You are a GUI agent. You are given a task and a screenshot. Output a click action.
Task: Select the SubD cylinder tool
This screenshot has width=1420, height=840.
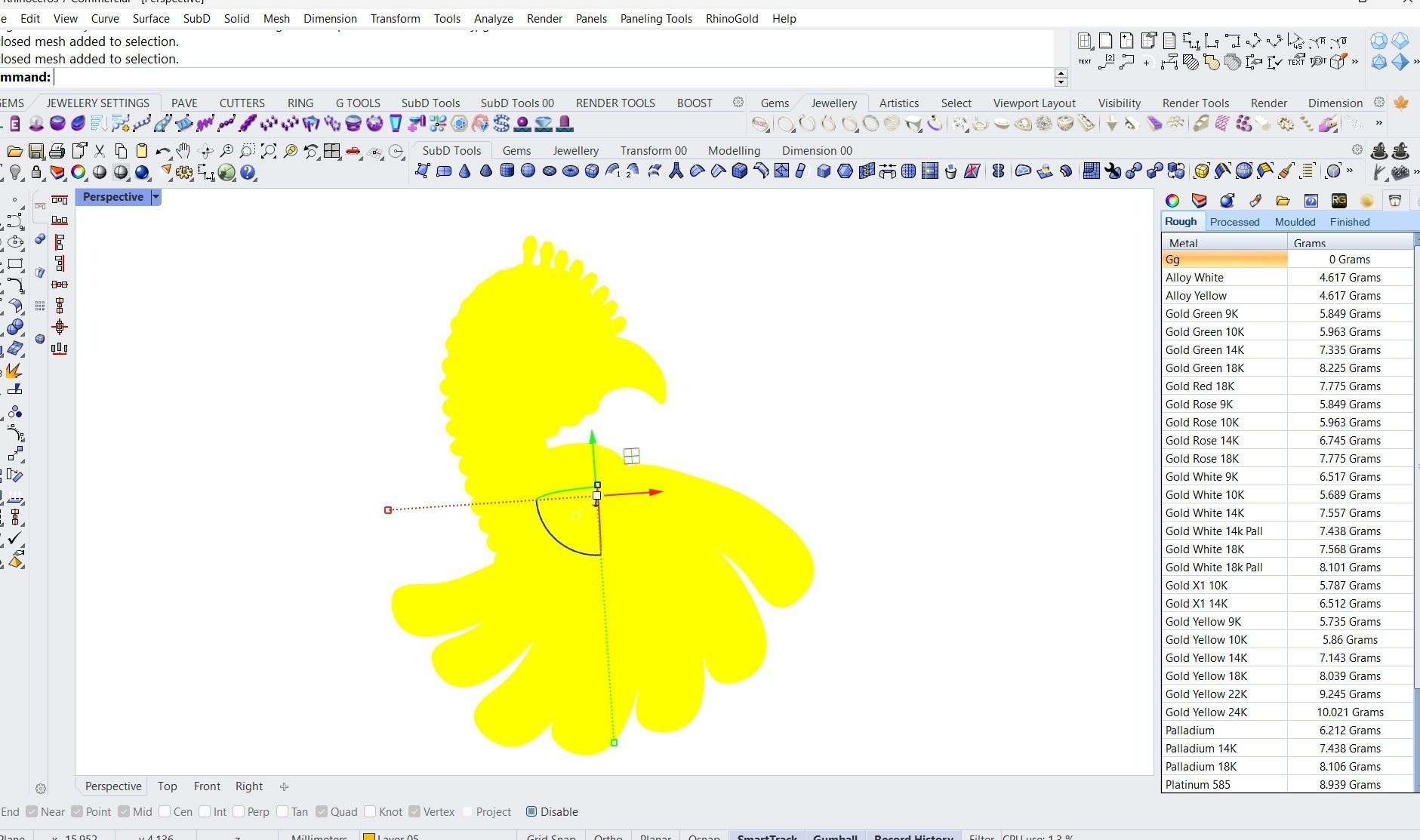(507, 171)
